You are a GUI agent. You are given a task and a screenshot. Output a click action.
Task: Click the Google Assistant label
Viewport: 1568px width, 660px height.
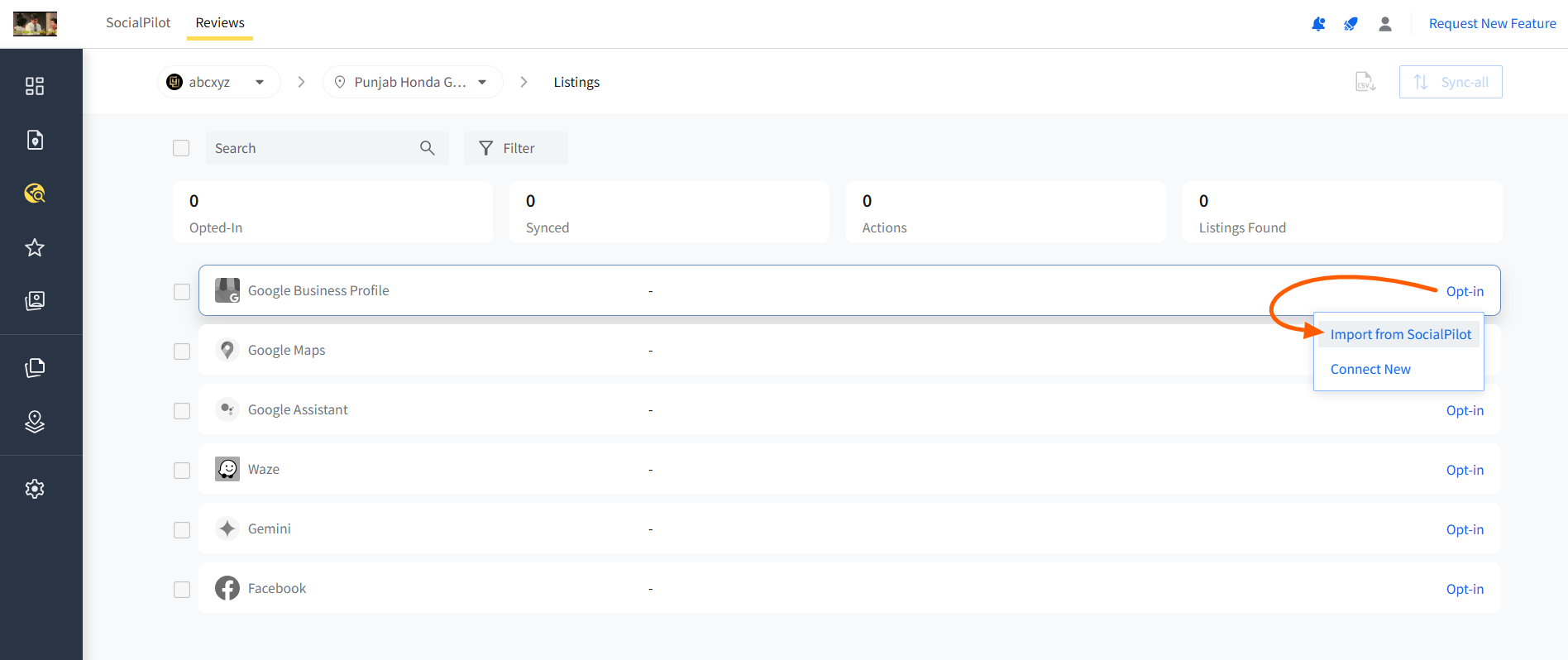[298, 409]
